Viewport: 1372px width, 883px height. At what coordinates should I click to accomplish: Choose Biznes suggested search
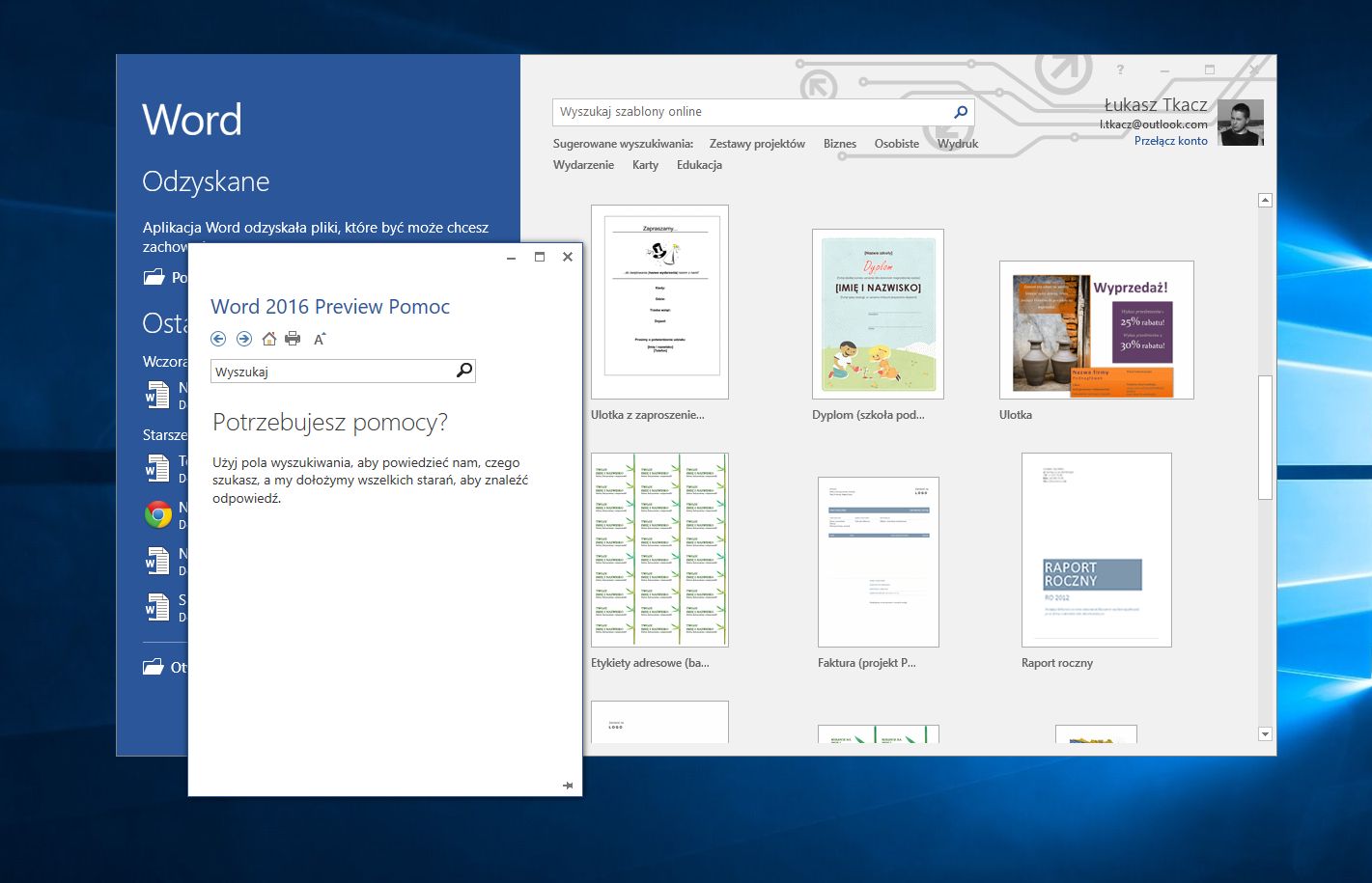[840, 144]
